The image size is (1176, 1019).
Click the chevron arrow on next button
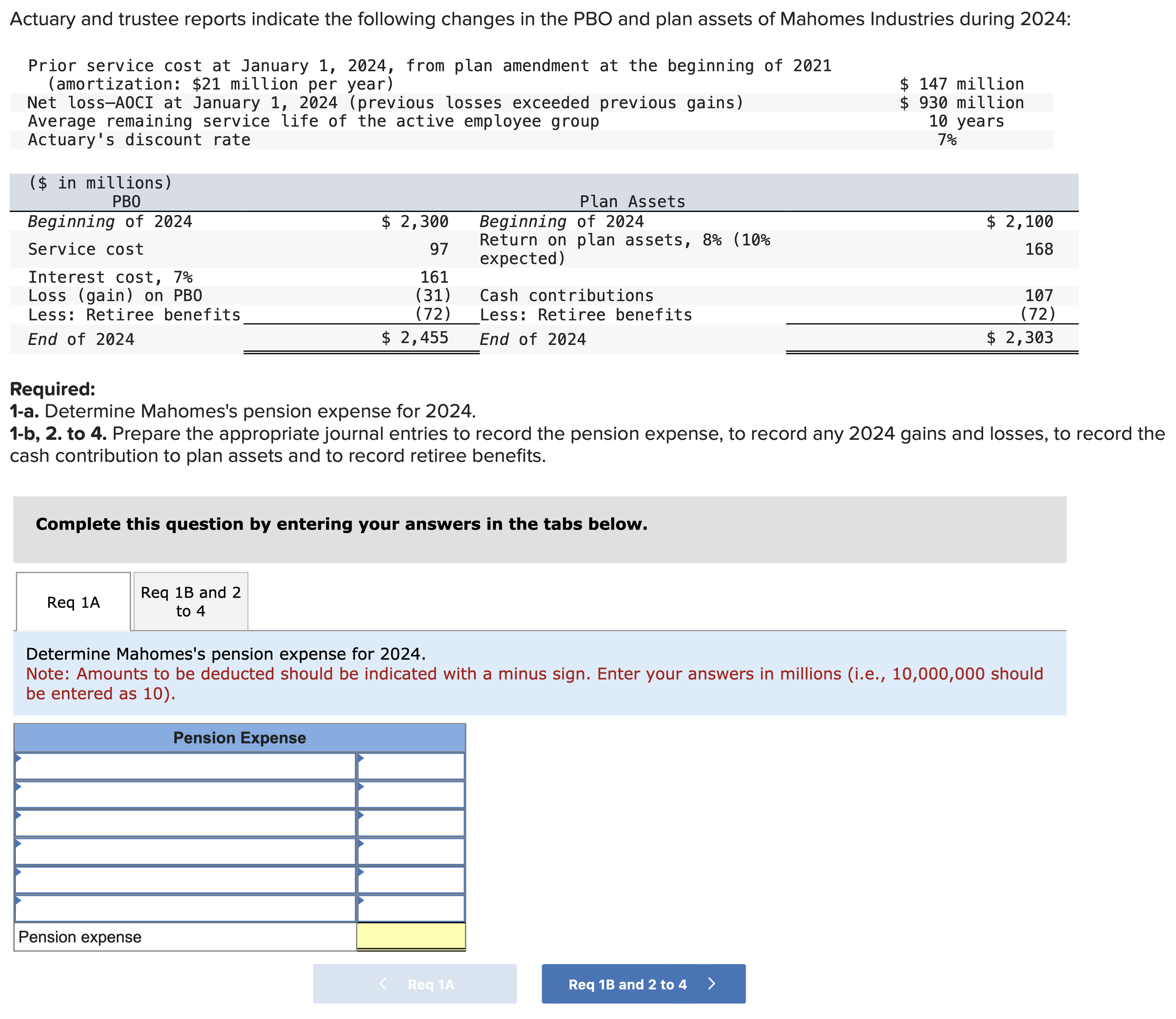click(x=712, y=984)
